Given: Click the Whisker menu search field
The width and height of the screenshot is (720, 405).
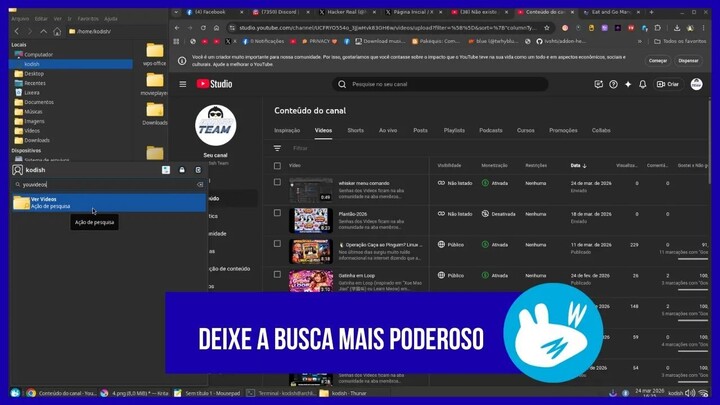Looking at the screenshot, I should [x=109, y=185].
